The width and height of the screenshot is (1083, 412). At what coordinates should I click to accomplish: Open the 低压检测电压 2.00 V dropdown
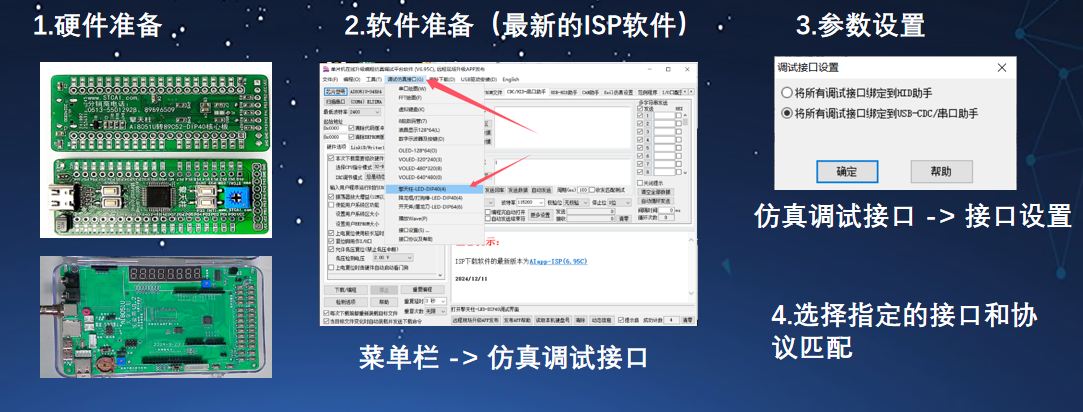pyautogui.click(x=392, y=257)
